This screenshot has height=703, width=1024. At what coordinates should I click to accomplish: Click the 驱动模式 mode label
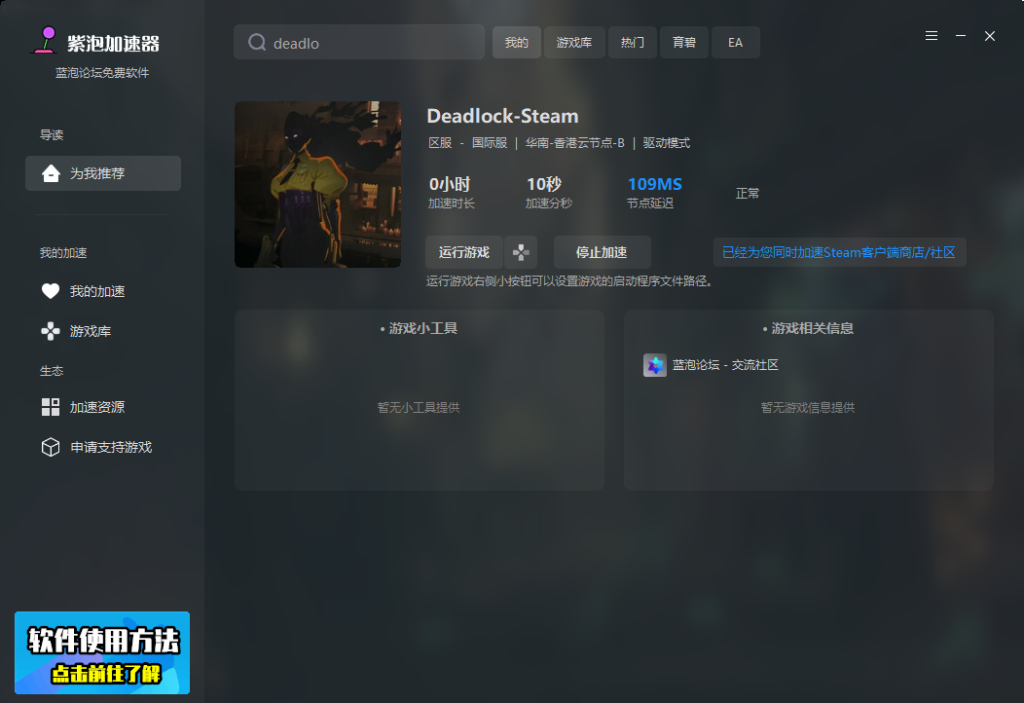tap(666, 143)
